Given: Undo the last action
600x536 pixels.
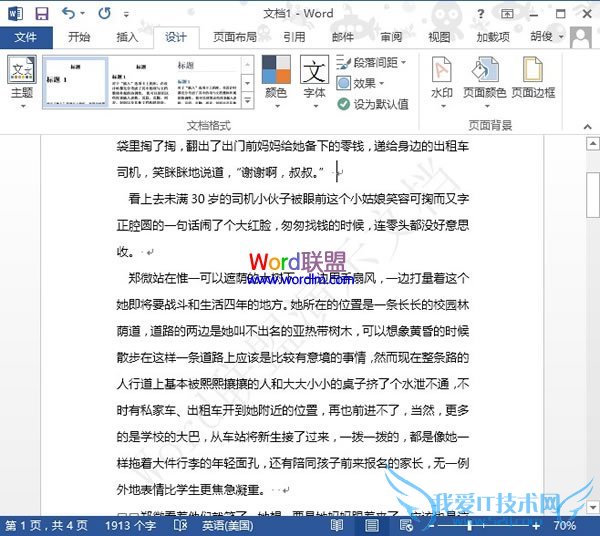Looking at the screenshot, I should click(69, 13).
